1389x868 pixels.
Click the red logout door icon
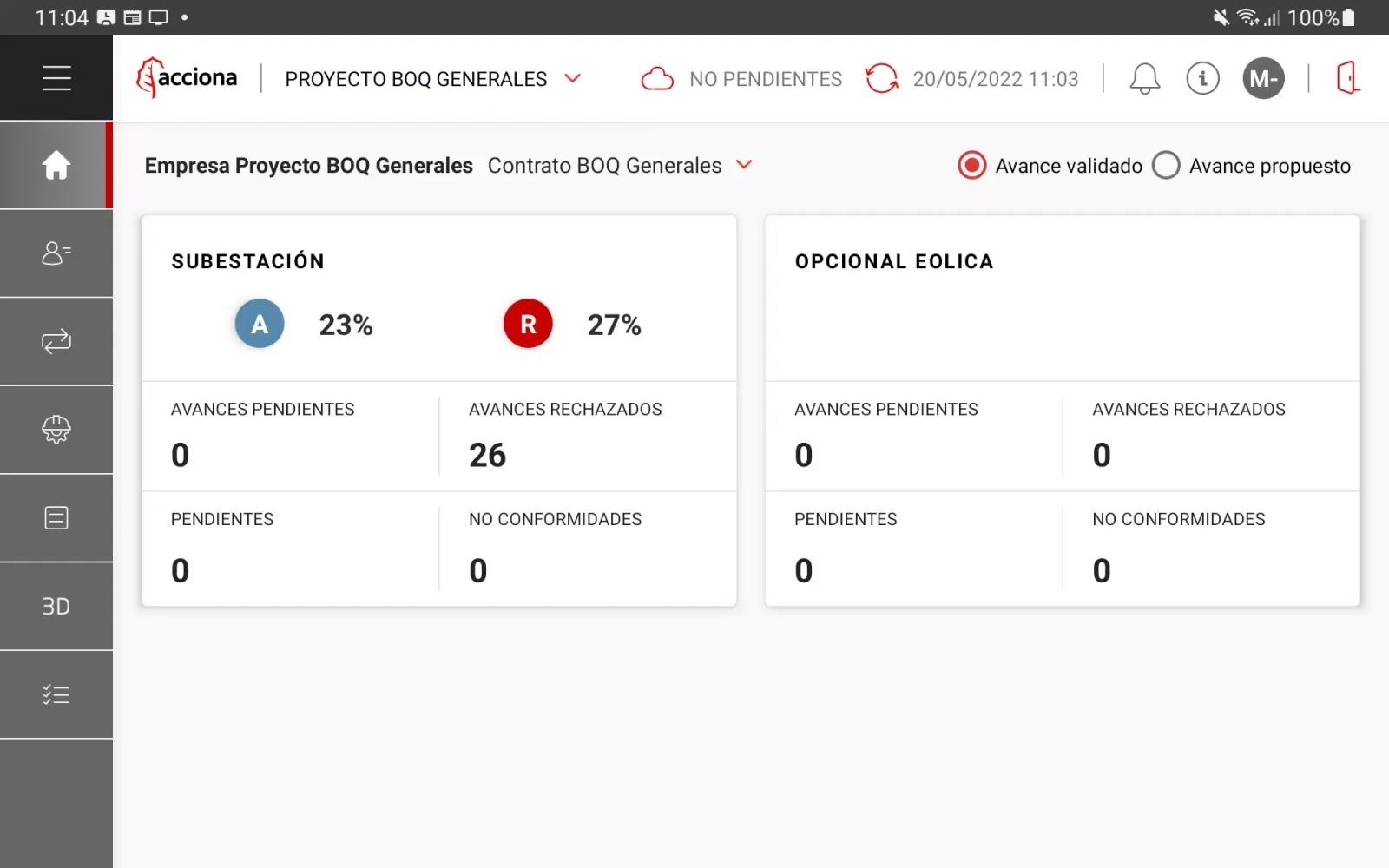tap(1347, 78)
